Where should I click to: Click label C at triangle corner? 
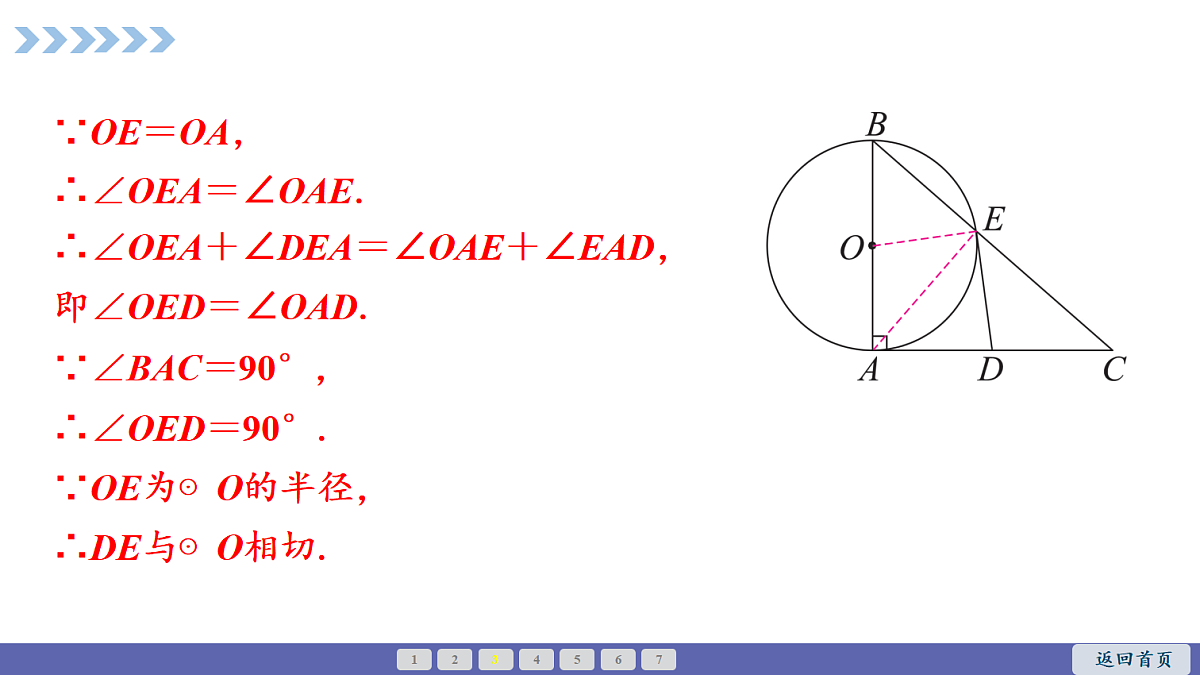pyautogui.click(x=1114, y=370)
